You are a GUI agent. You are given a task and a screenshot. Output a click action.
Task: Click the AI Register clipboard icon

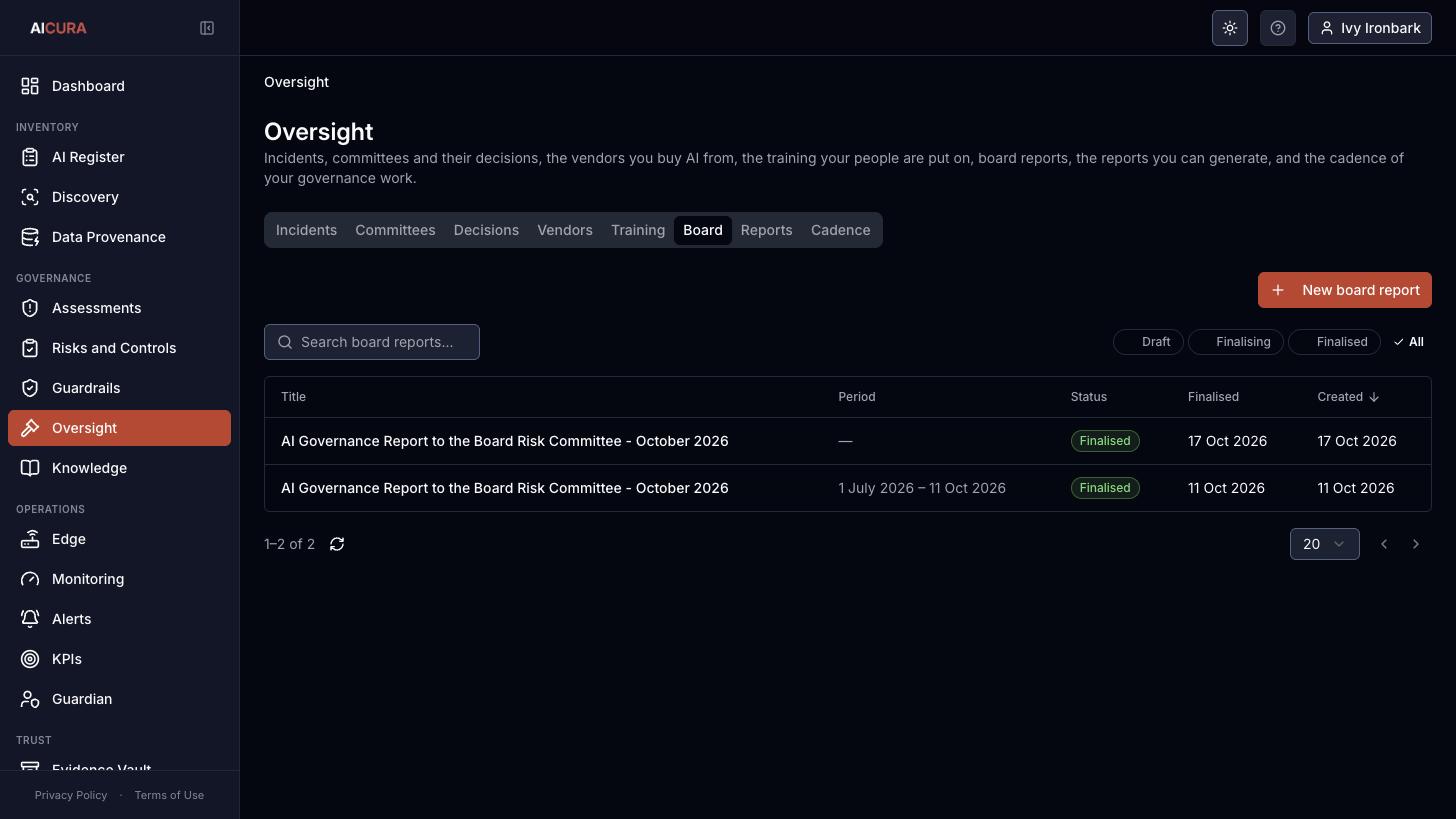tap(30, 157)
